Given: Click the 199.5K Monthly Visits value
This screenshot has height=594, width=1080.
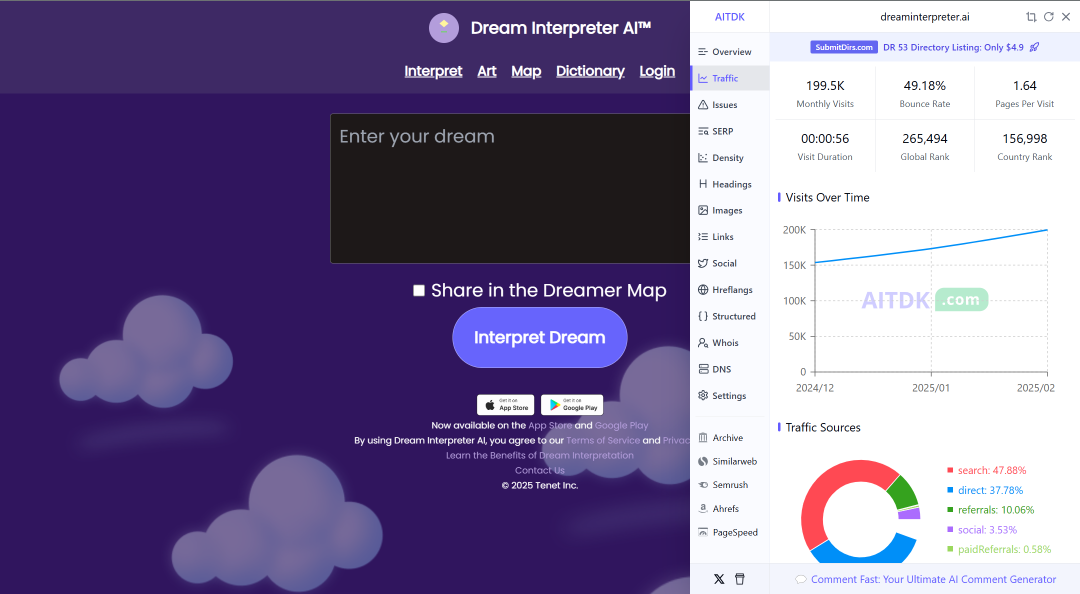Looking at the screenshot, I should [825, 85].
